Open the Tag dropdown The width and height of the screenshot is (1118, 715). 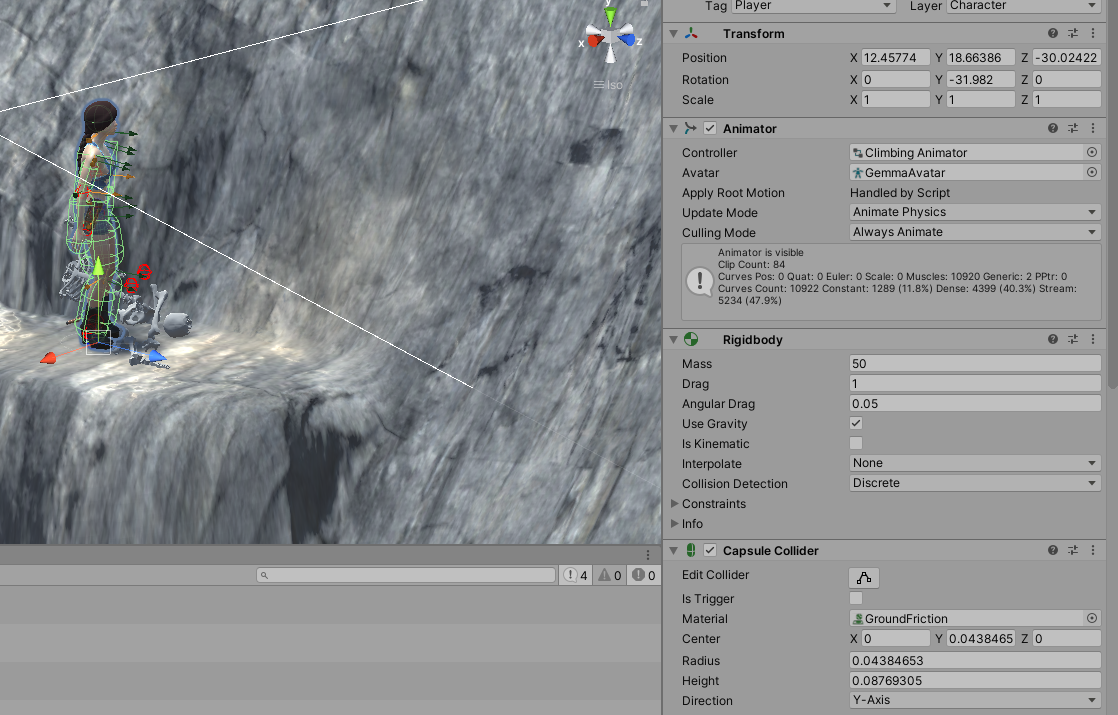[812, 7]
